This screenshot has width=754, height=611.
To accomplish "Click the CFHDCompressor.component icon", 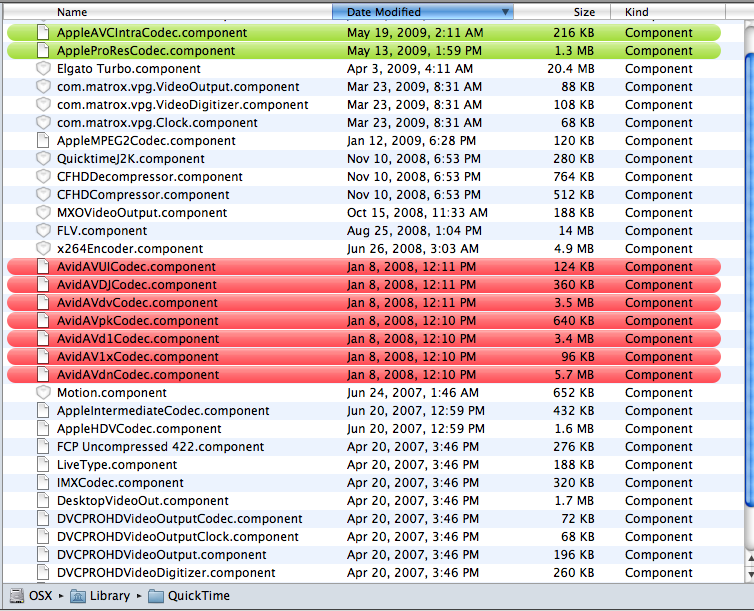I will 43,195.
